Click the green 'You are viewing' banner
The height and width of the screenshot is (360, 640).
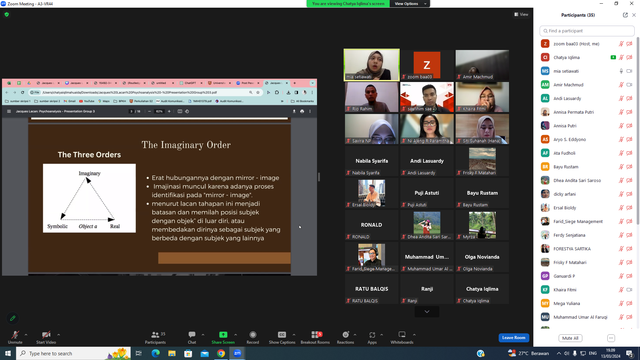[348, 4]
